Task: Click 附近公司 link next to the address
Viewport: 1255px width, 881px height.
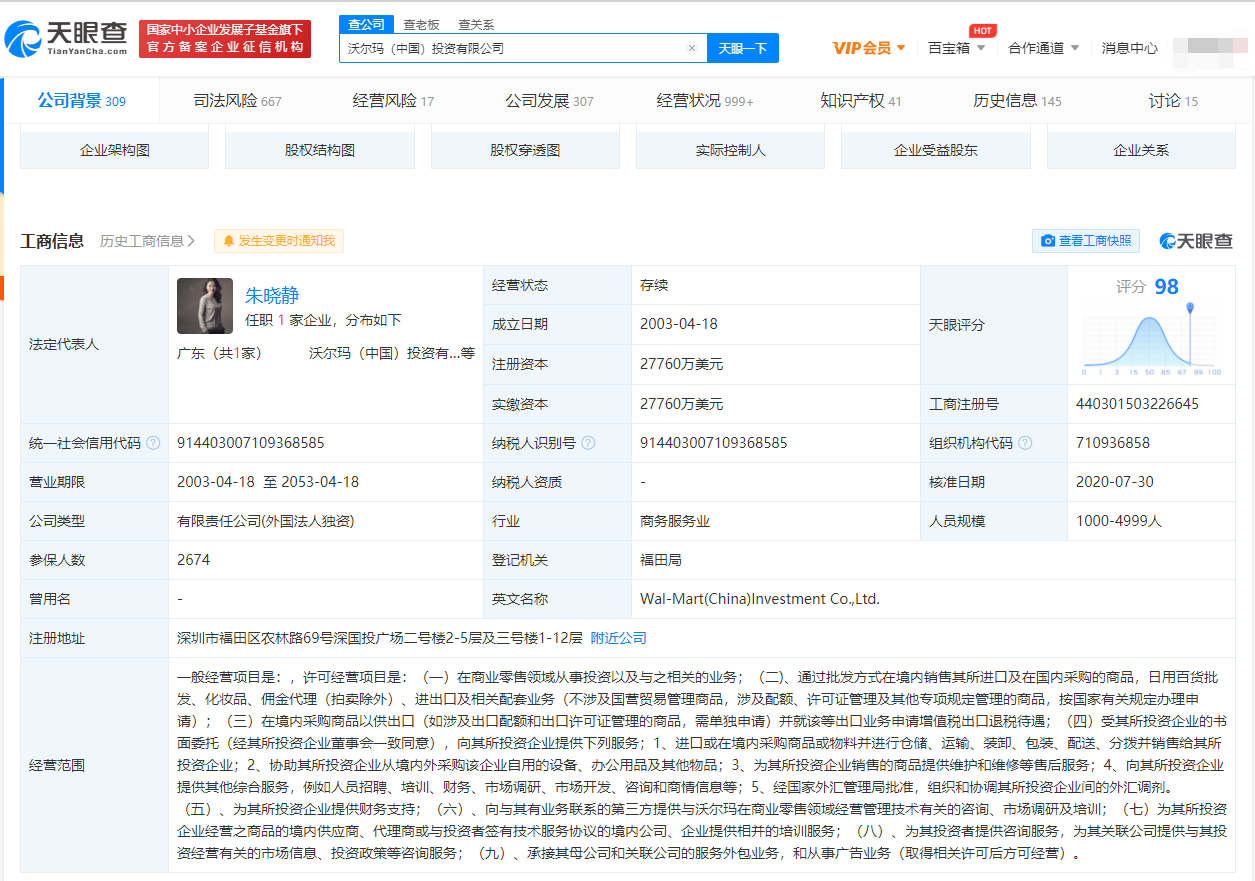Action: click(619, 638)
